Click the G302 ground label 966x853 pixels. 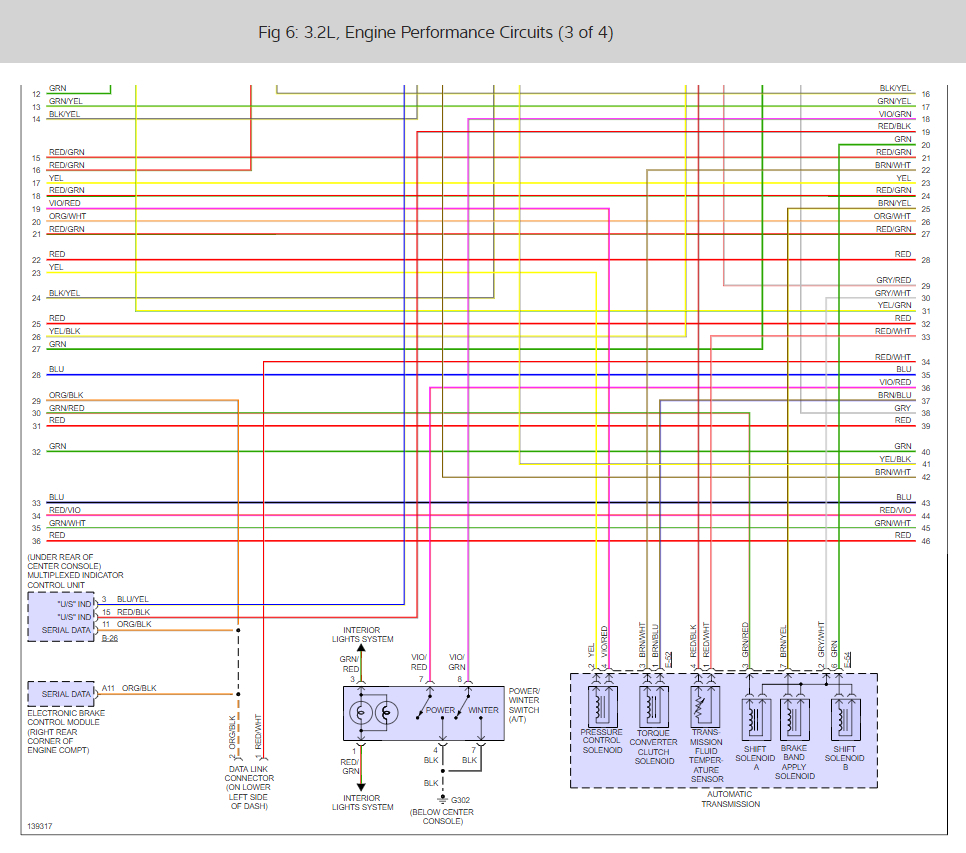460,800
